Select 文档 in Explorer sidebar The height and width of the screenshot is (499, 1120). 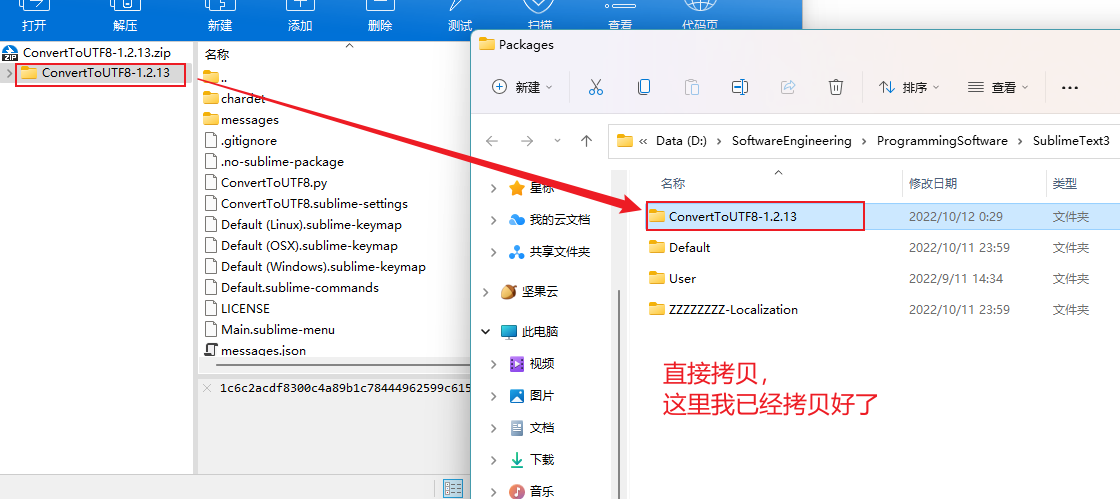tap(541, 428)
